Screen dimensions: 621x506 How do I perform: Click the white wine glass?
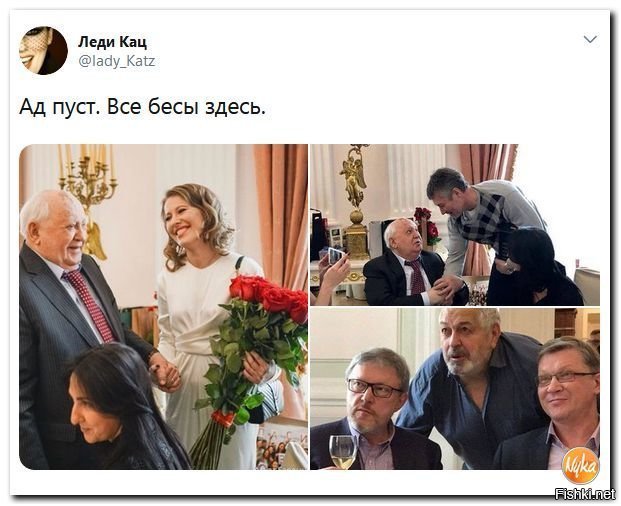tap(342, 452)
